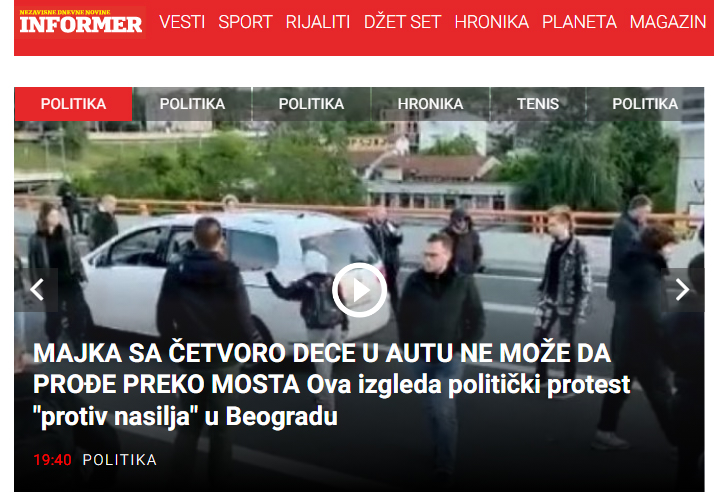
Task: Go to HRONIKA in top navigation
Action: (x=492, y=22)
